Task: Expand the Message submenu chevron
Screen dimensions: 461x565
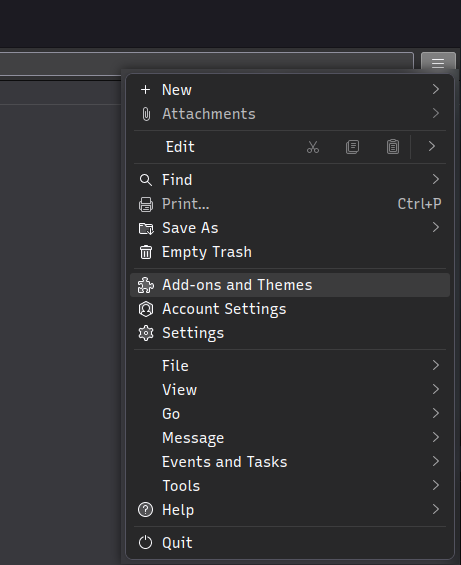Action: coord(436,437)
